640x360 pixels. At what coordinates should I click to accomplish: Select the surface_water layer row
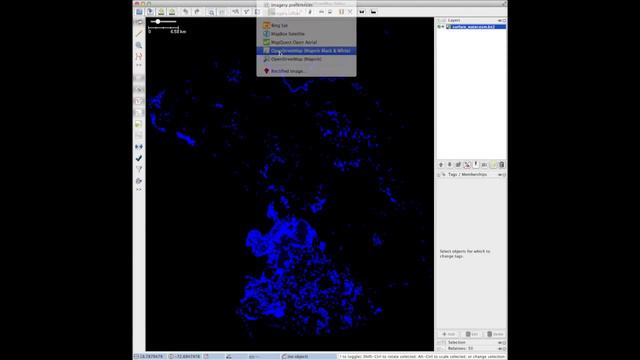pyautogui.click(x=472, y=27)
